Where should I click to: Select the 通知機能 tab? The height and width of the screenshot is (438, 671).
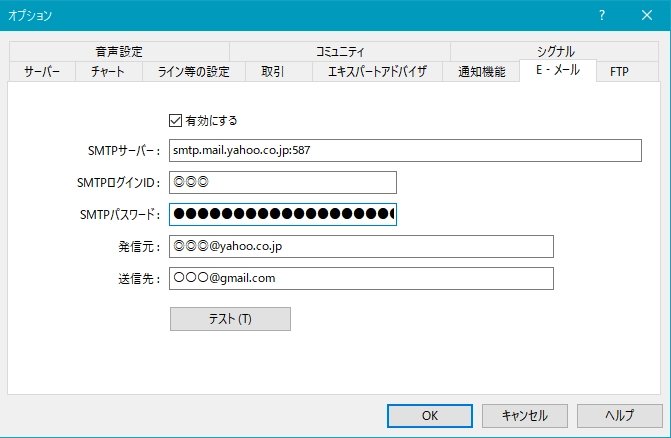(x=481, y=71)
